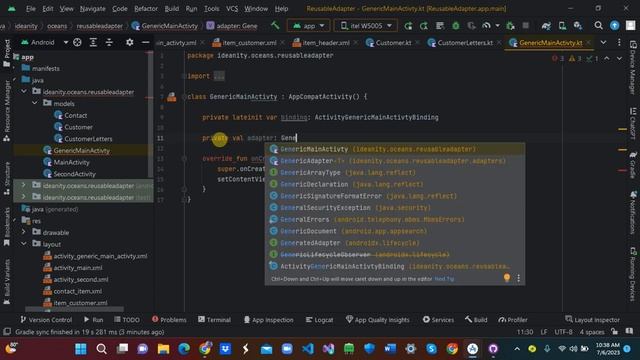Open activity_main.xml layout file
Screen dimensions: 640x360
[x=78, y=268]
